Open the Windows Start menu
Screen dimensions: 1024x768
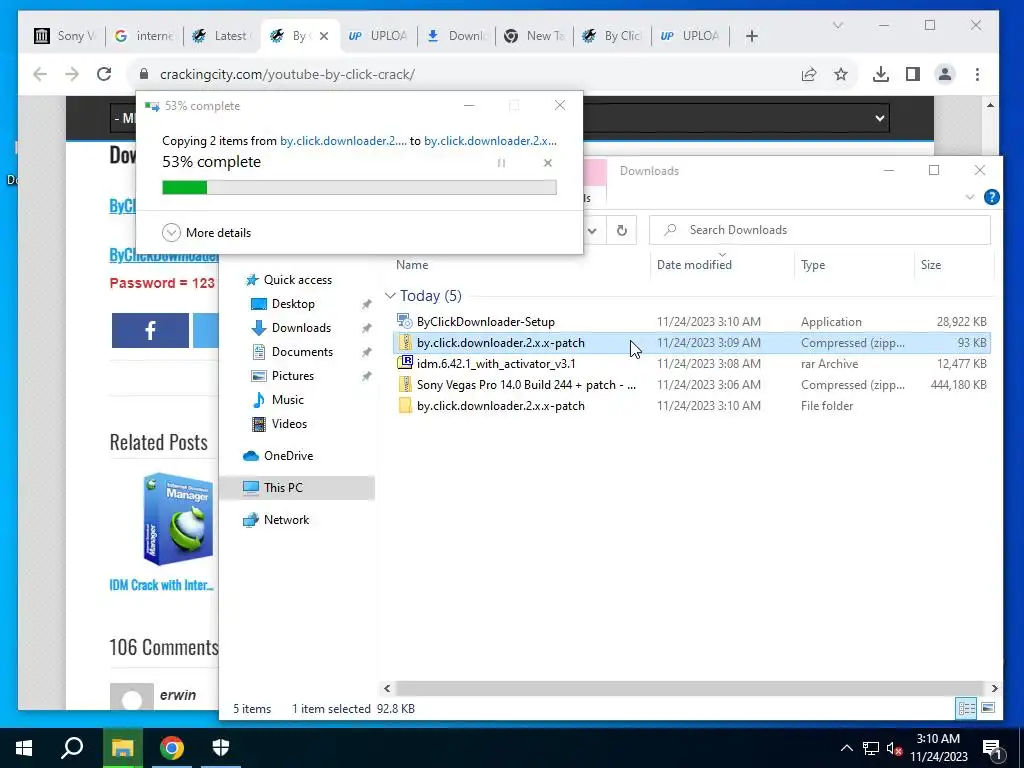tap(24, 748)
